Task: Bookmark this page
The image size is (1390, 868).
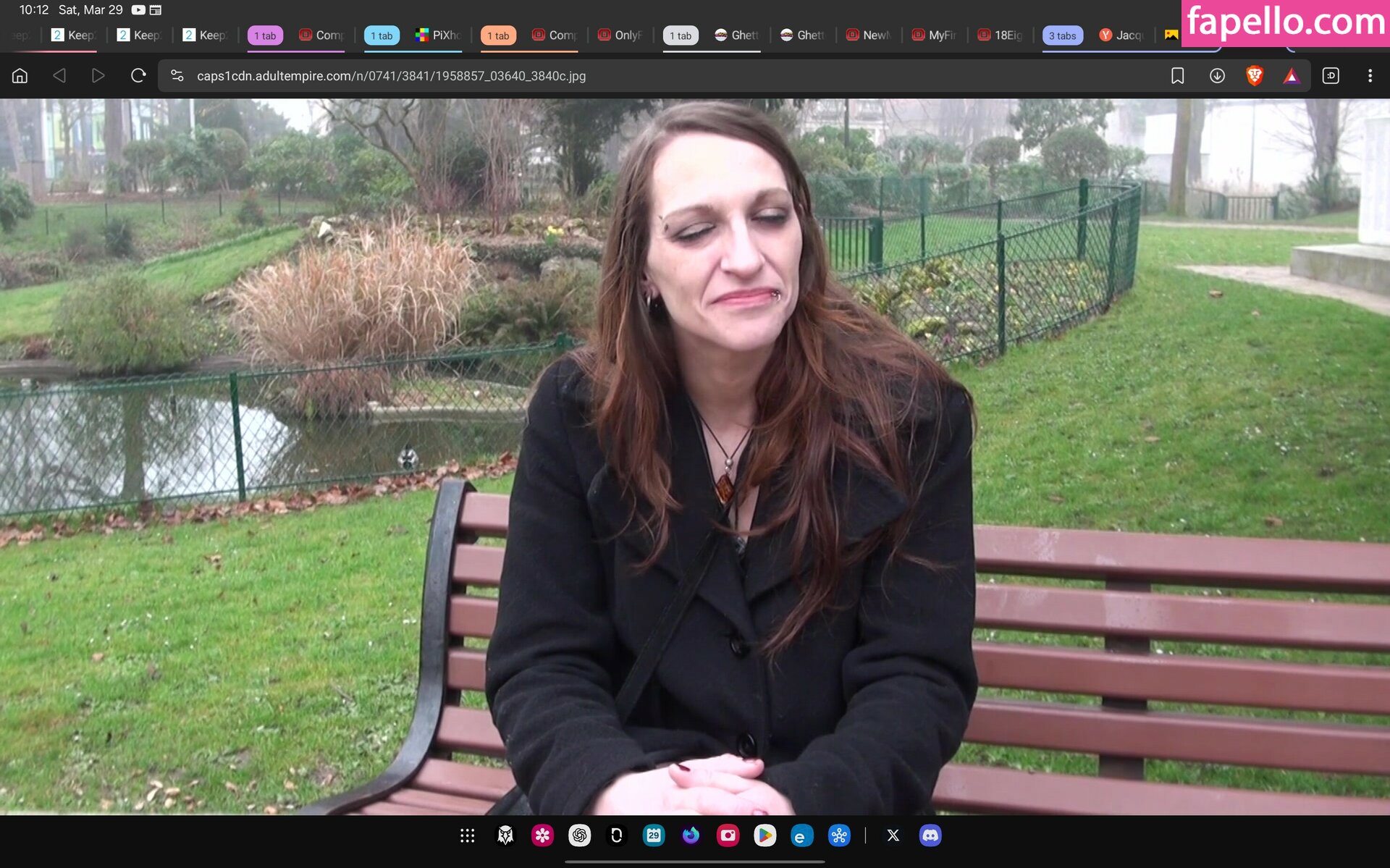Action: point(1177,75)
